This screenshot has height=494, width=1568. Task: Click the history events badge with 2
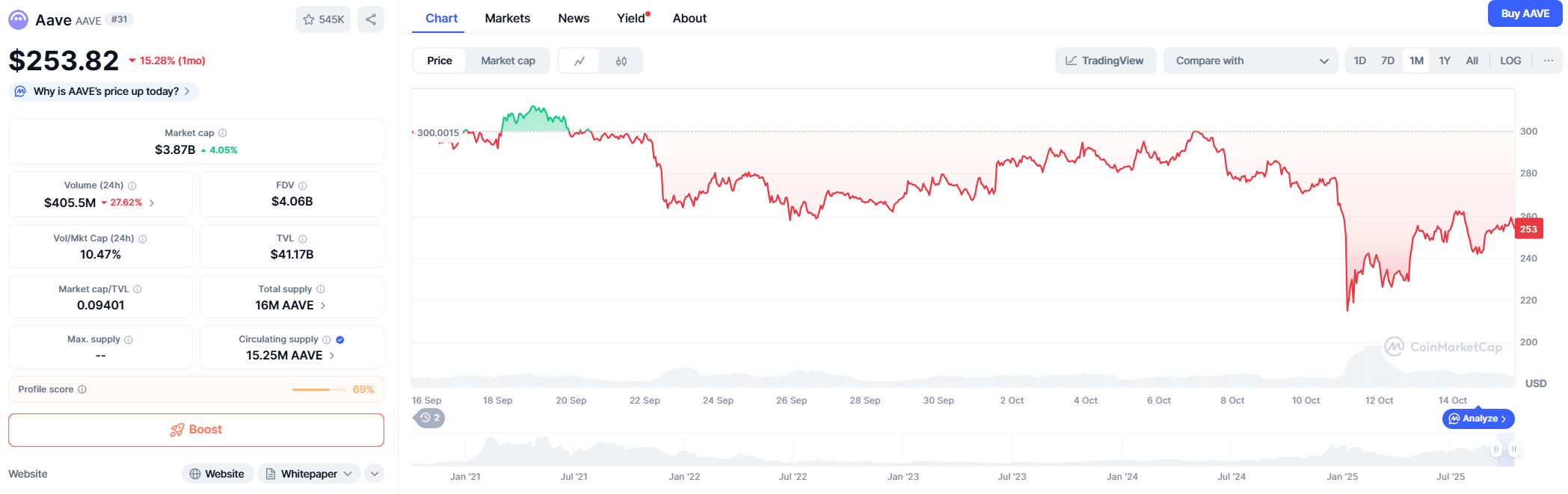[429, 418]
